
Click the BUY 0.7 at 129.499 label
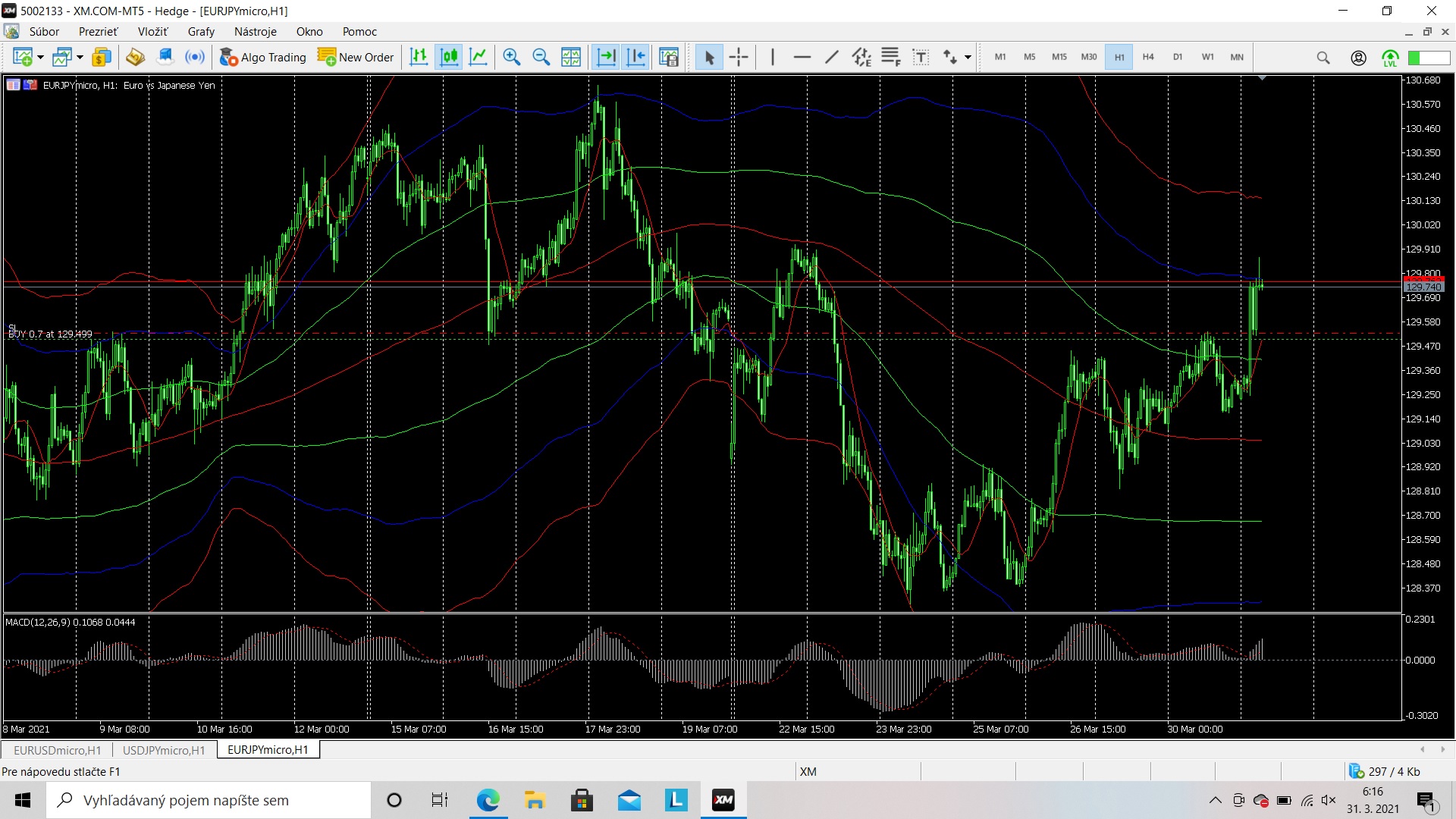coord(50,334)
